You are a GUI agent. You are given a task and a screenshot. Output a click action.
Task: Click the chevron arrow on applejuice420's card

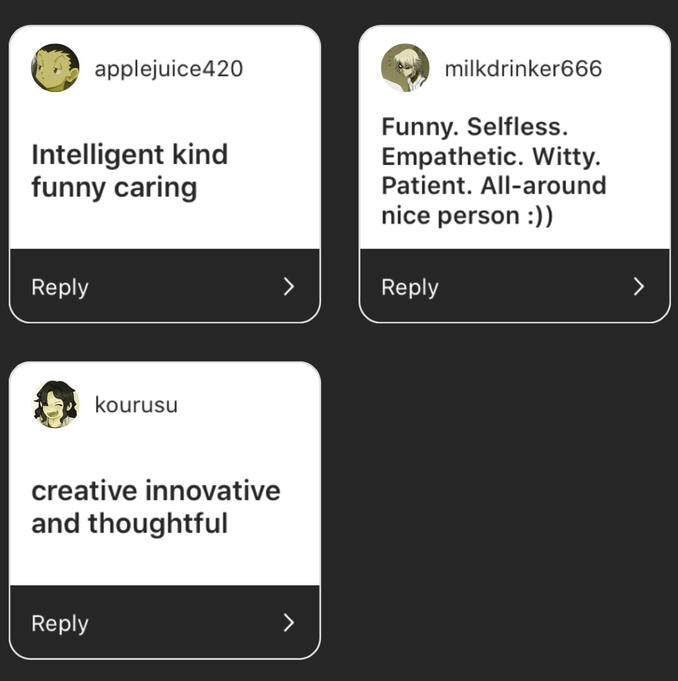tap(289, 287)
